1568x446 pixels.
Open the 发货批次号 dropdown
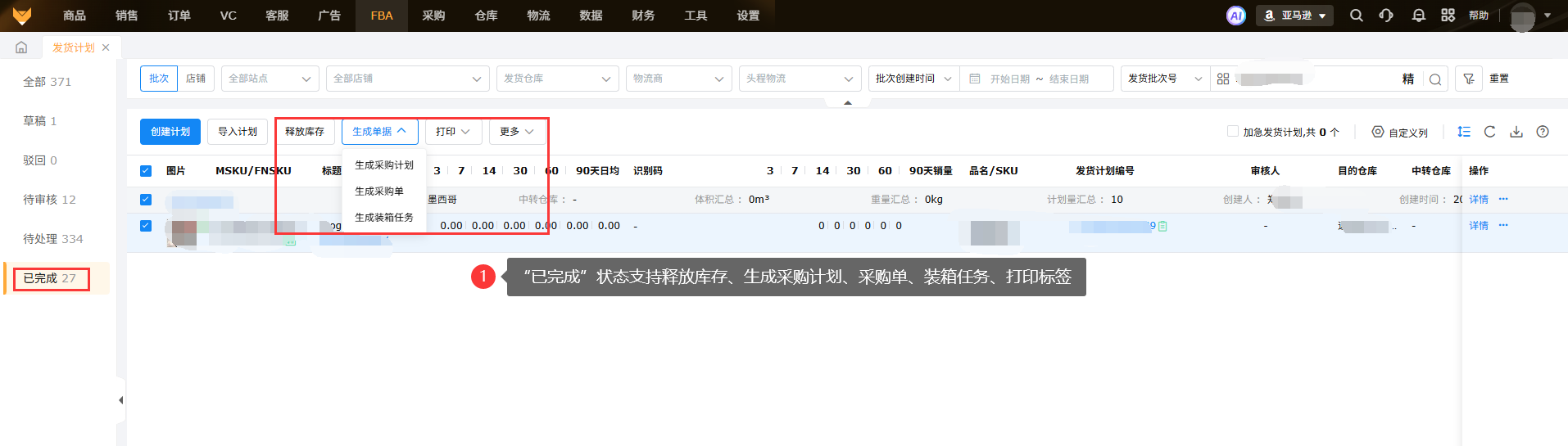1165,79
